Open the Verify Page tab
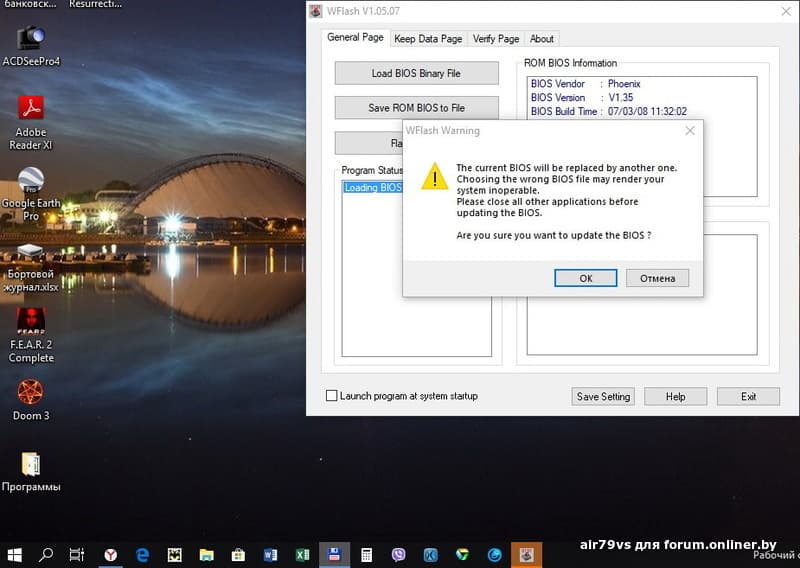Viewport: 800px width, 568px height. [496, 39]
